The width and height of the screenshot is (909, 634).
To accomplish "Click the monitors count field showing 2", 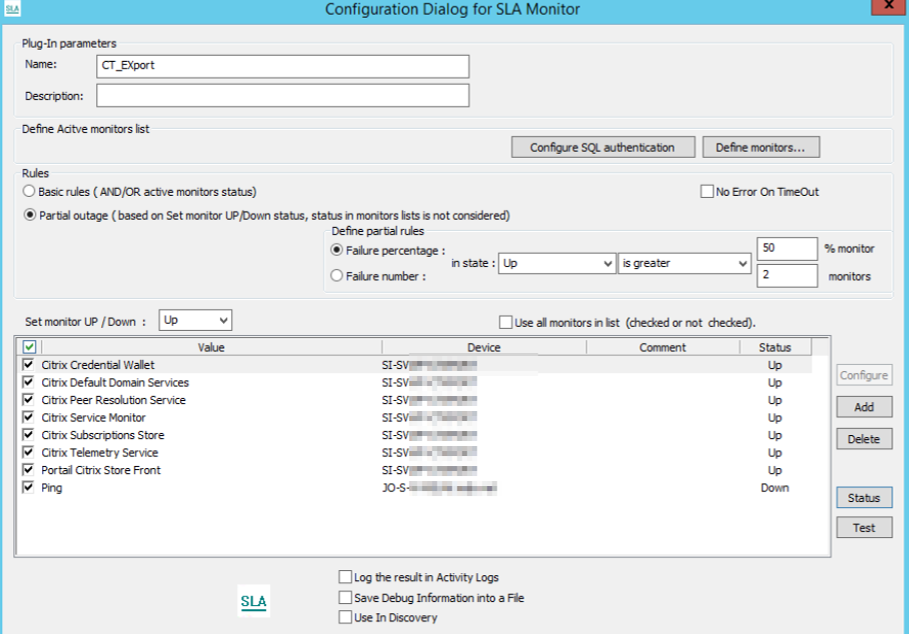I will click(787, 275).
